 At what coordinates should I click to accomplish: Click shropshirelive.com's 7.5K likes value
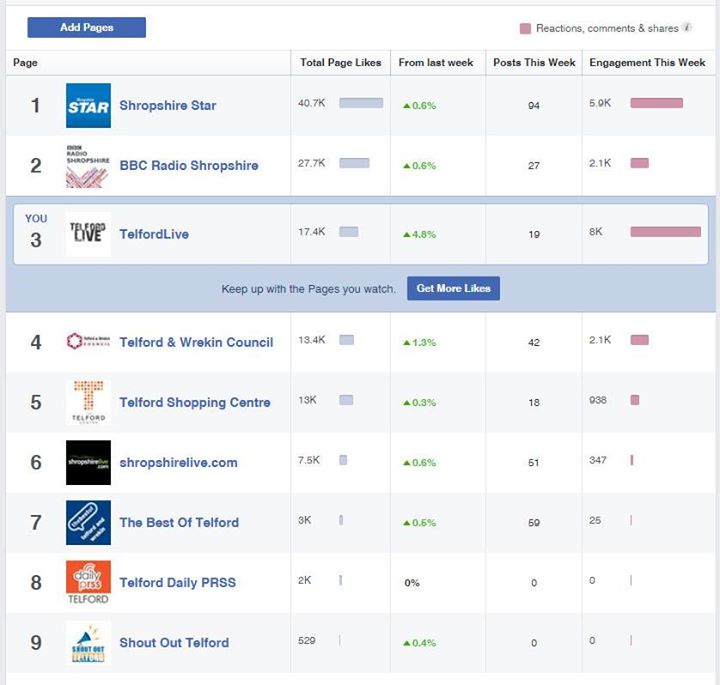tap(309, 460)
